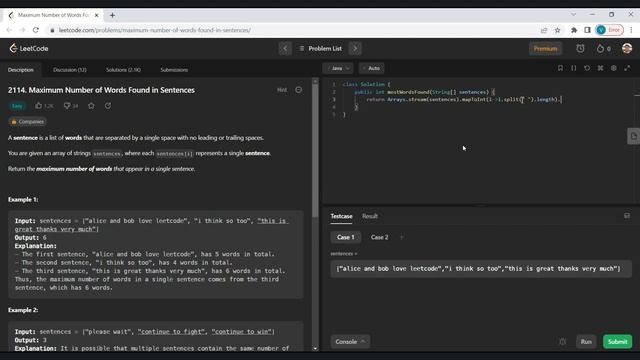Open the timer alarm clock icon
Screen dimensions: 640x360
tap(580, 49)
